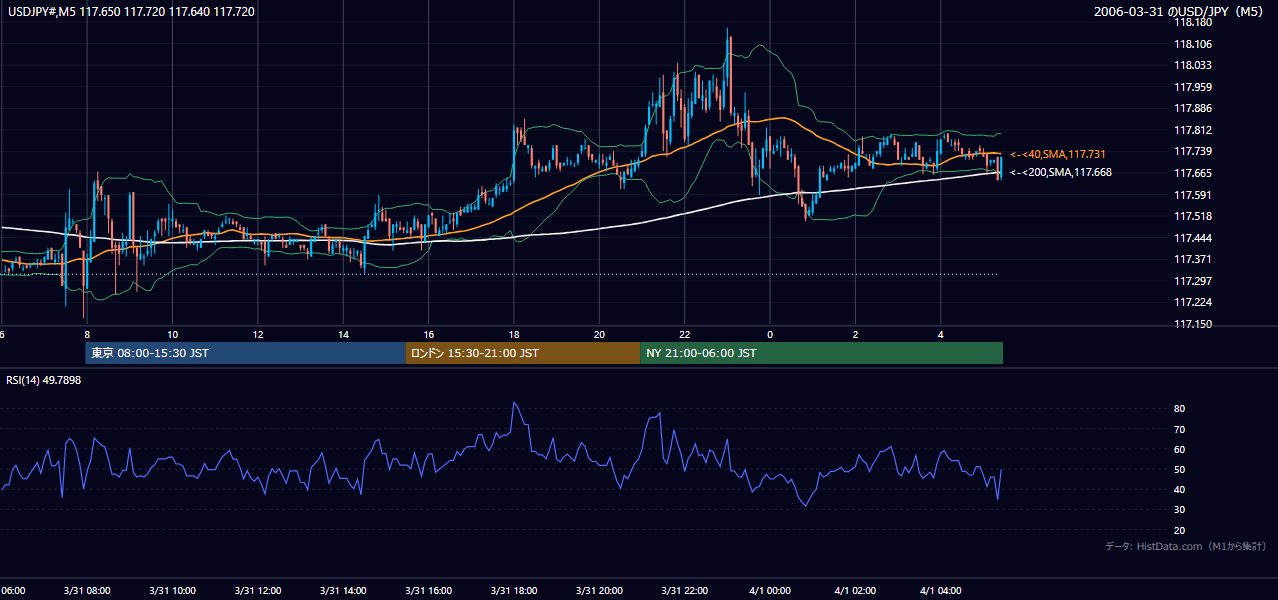Click RSI scale value 50
The height and width of the screenshot is (600, 1278).
pyautogui.click(x=1180, y=469)
